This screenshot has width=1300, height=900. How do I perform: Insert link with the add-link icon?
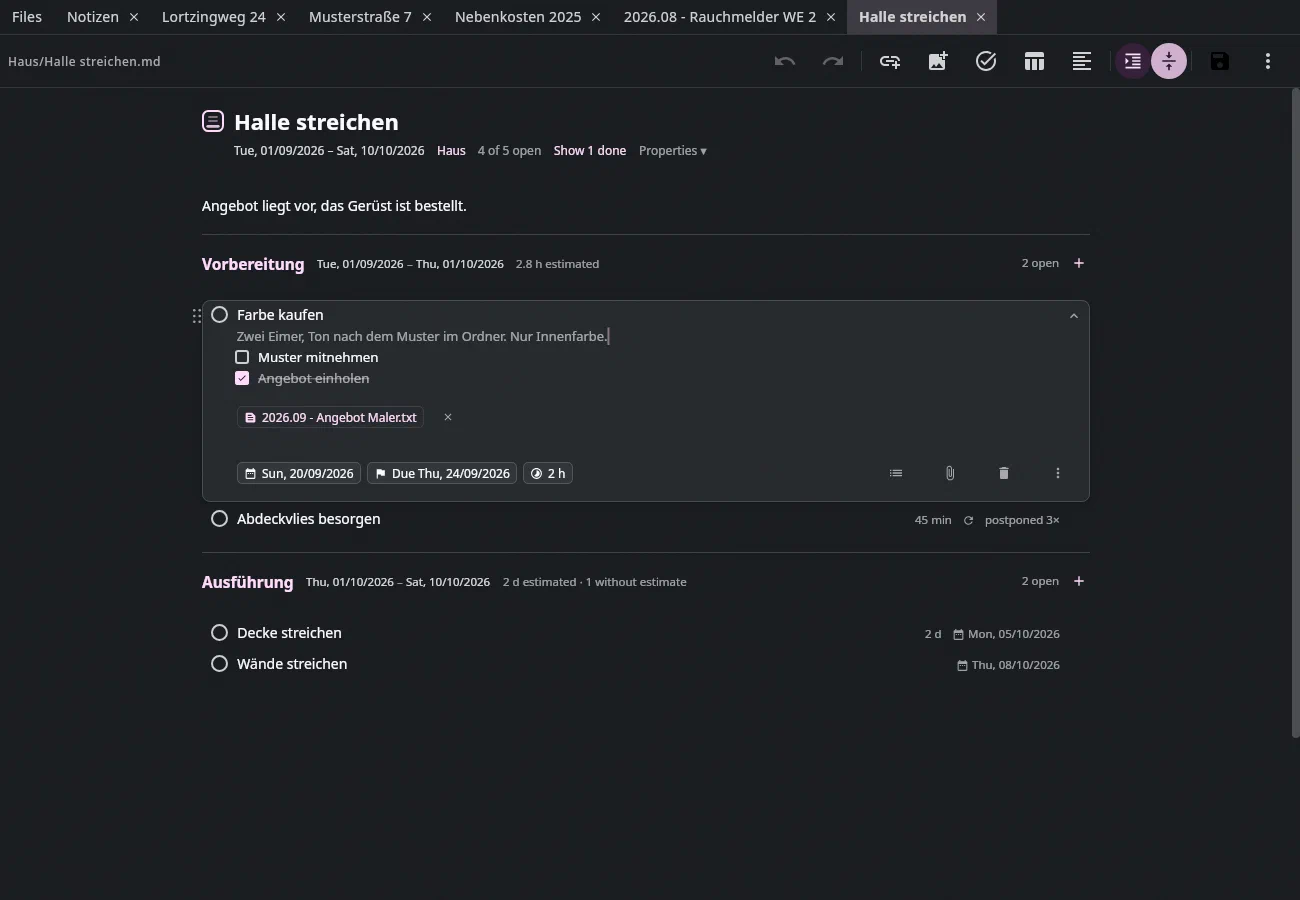pyautogui.click(x=890, y=62)
